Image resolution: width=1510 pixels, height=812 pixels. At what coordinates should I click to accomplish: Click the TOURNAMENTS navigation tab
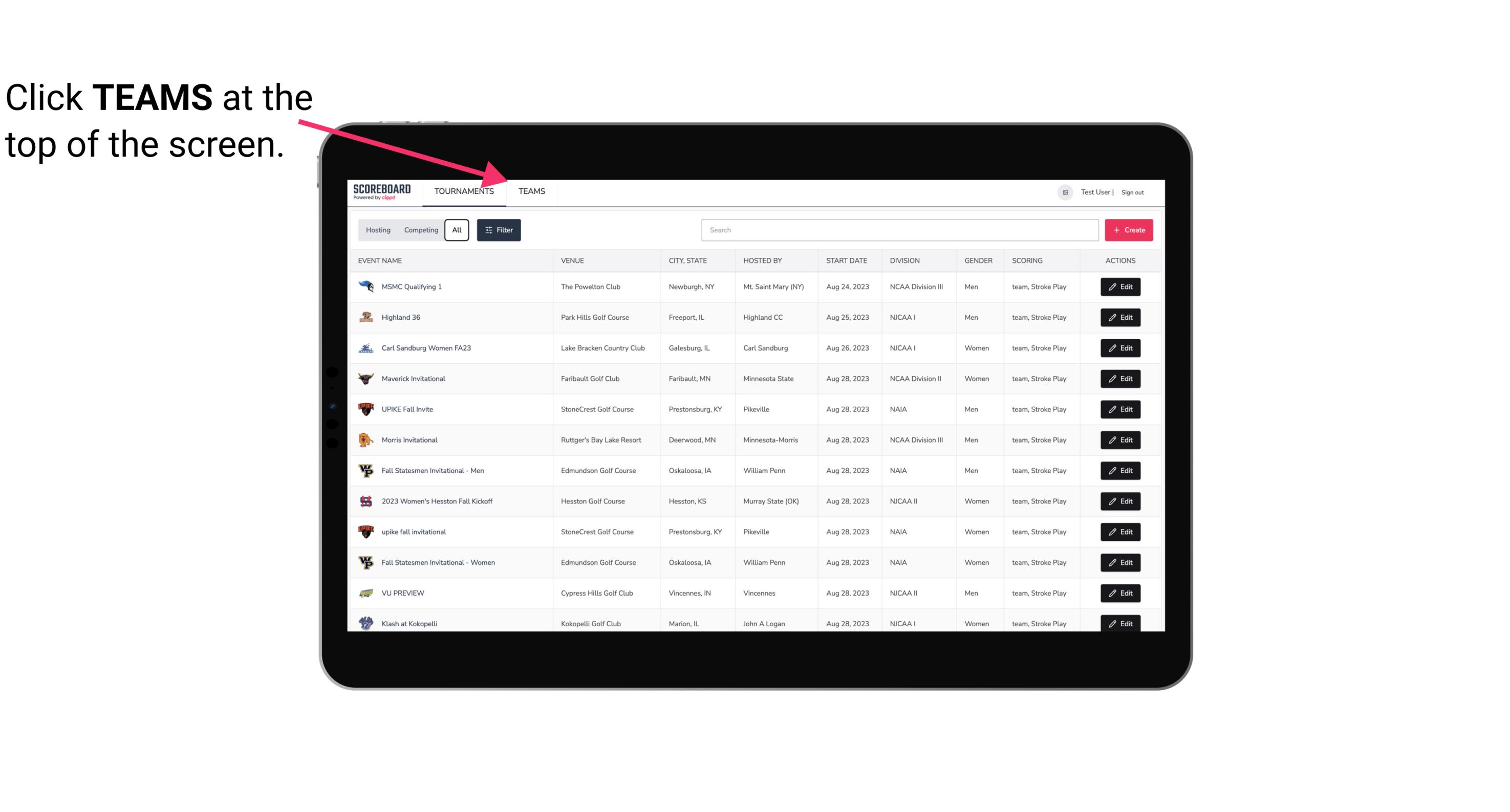(x=464, y=191)
